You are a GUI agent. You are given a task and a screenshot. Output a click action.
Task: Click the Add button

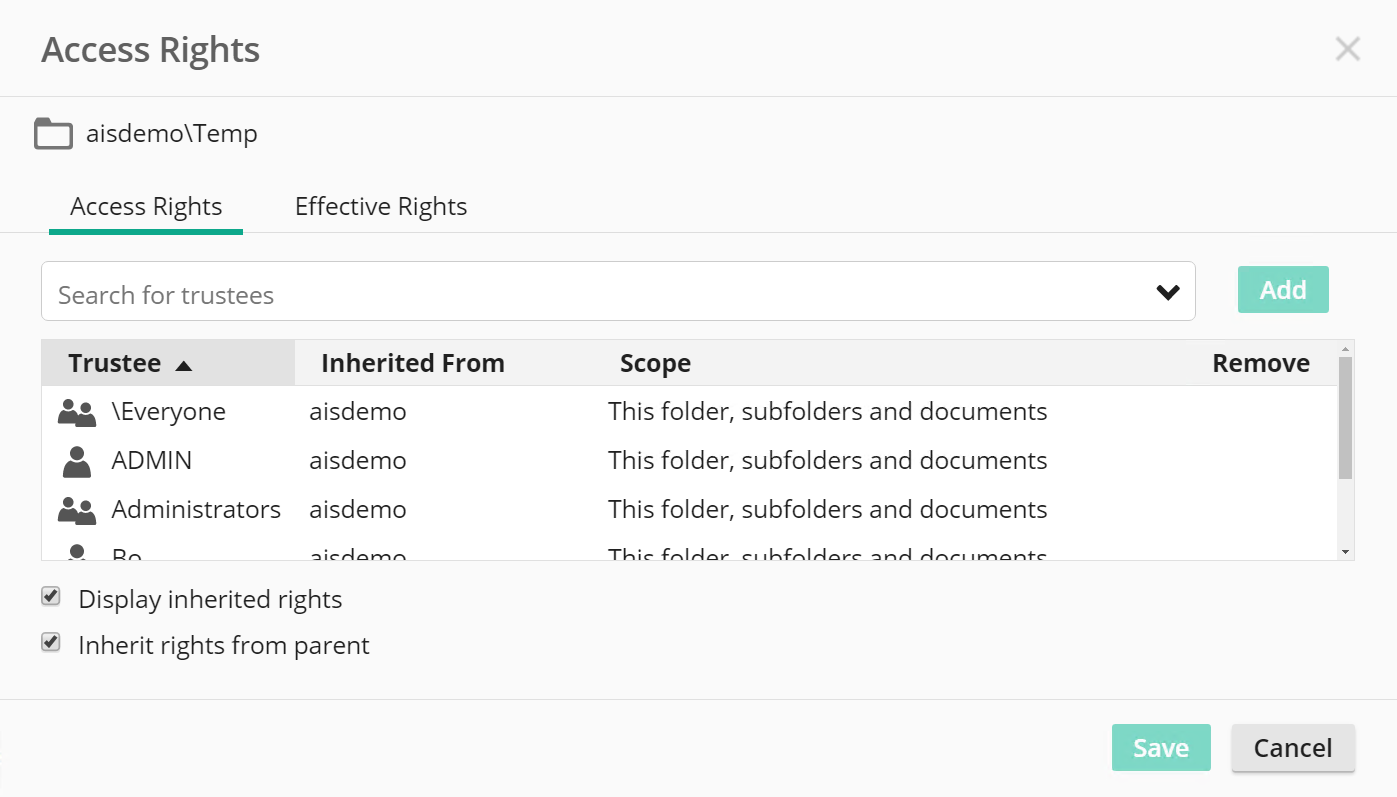coord(1283,290)
